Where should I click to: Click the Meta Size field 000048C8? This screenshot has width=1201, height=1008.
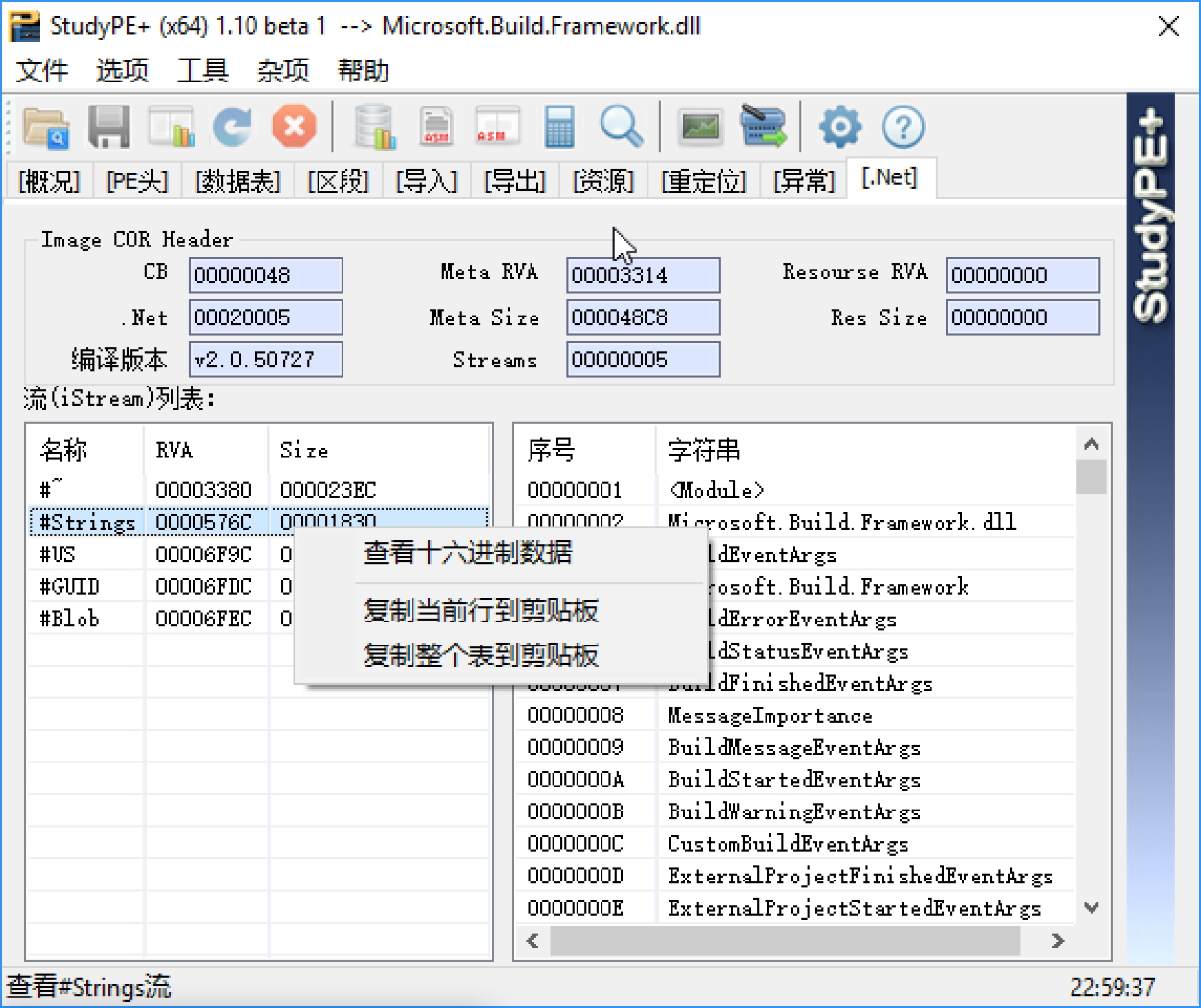pyautogui.click(x=644, y=318)
